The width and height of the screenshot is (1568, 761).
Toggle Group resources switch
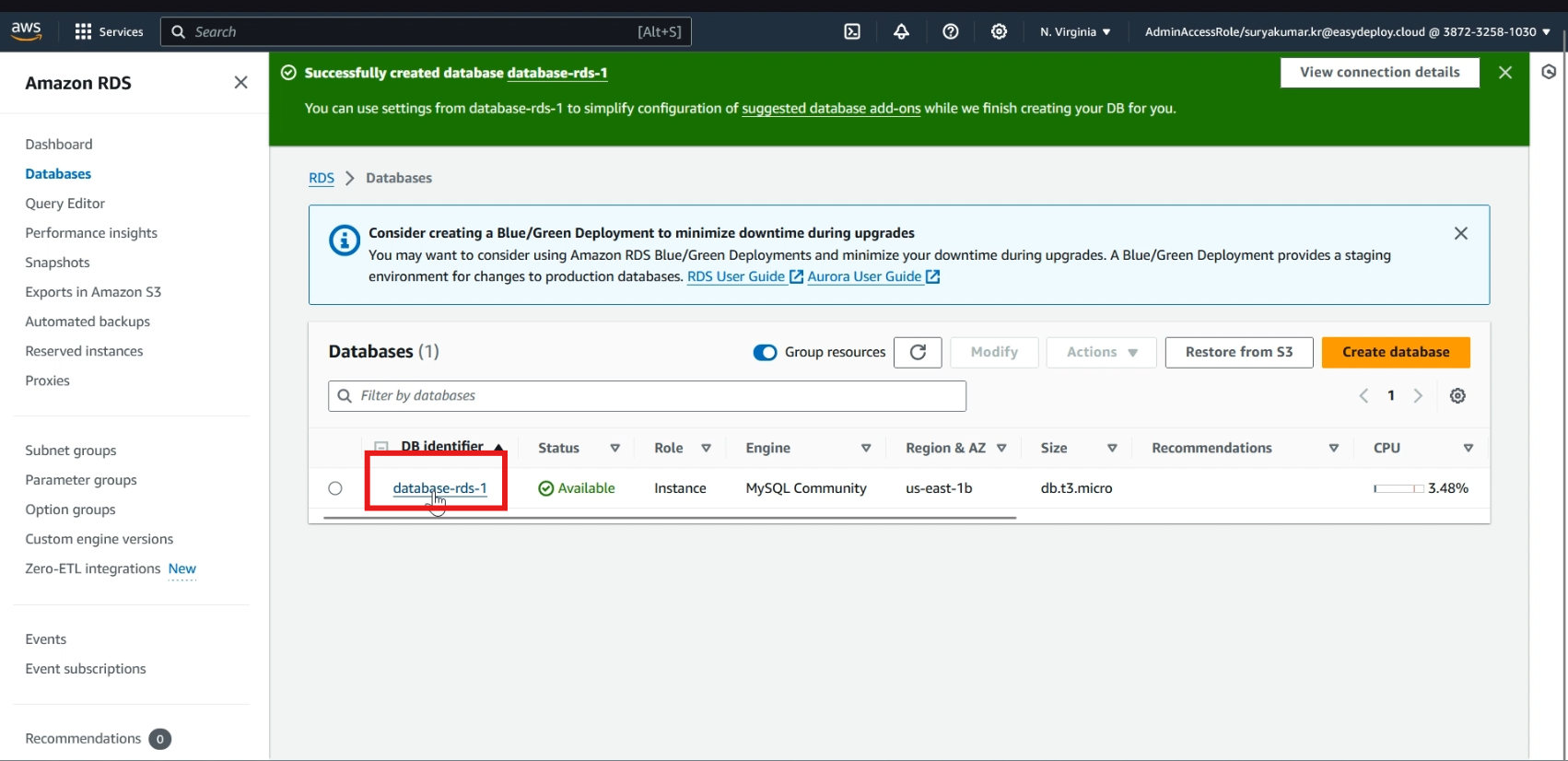(765, 352)
